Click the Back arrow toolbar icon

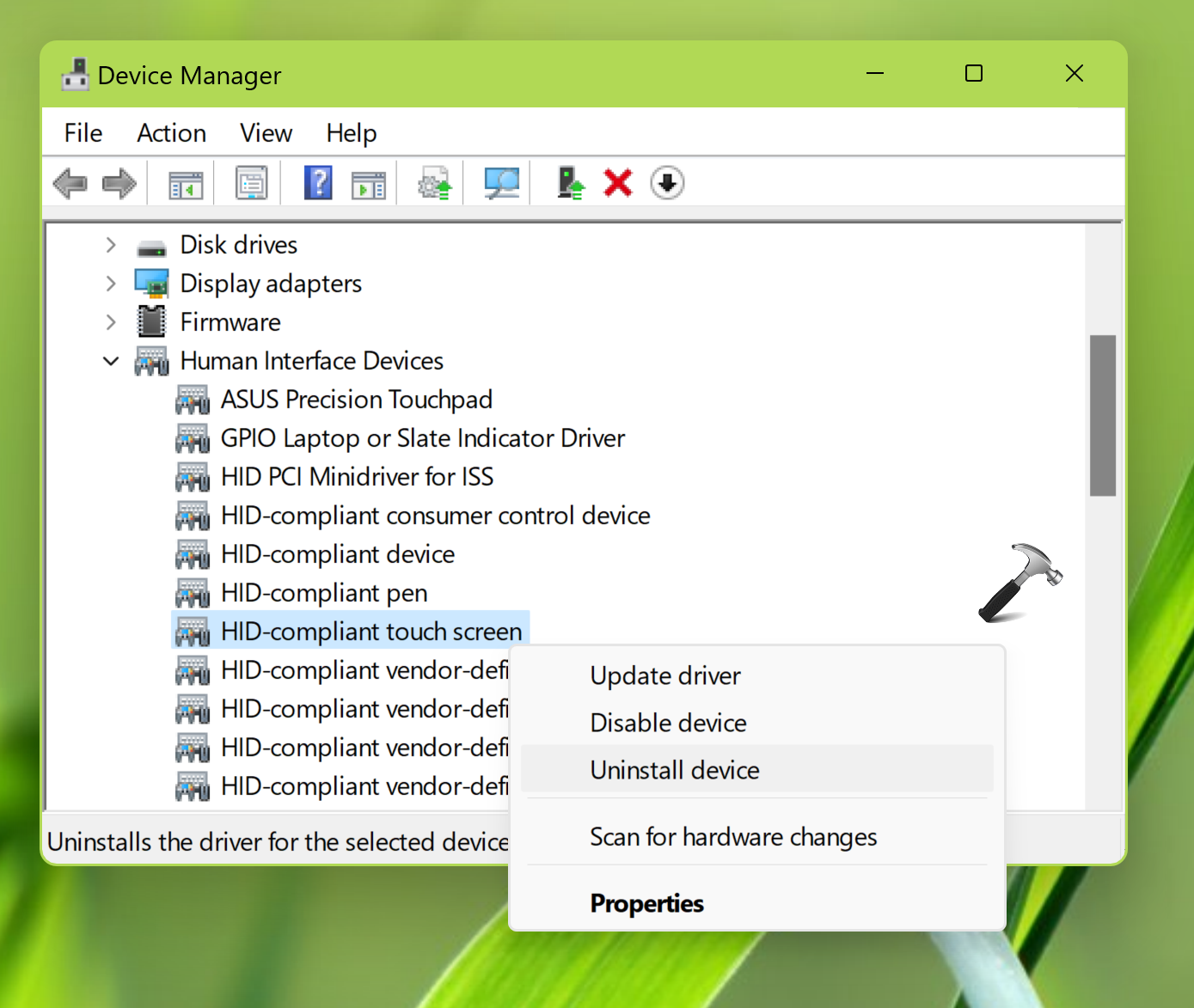coord(70,183)
